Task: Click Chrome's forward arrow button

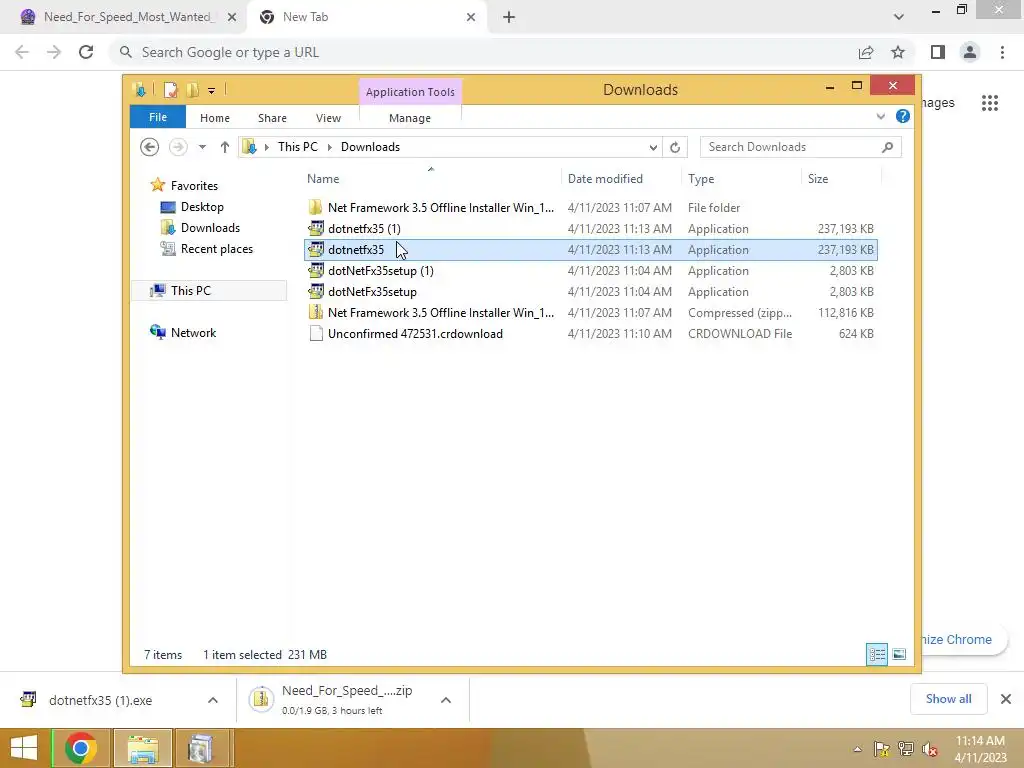Action: pyautogui.click(x=54, y=52)
